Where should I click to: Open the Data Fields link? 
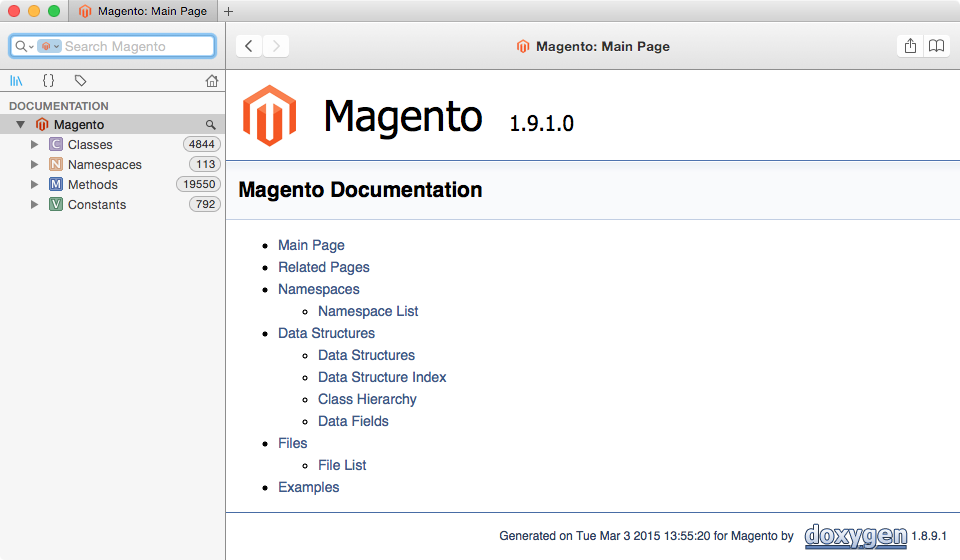coord(353,422)
